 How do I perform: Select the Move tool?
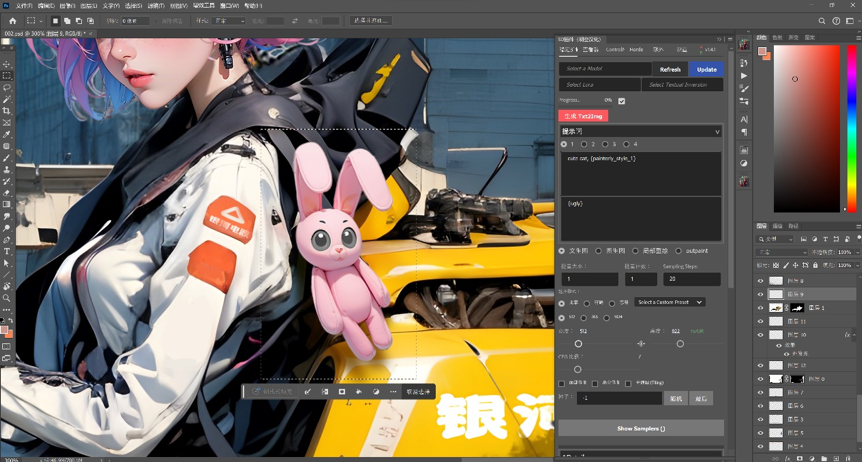pos(7,64)
